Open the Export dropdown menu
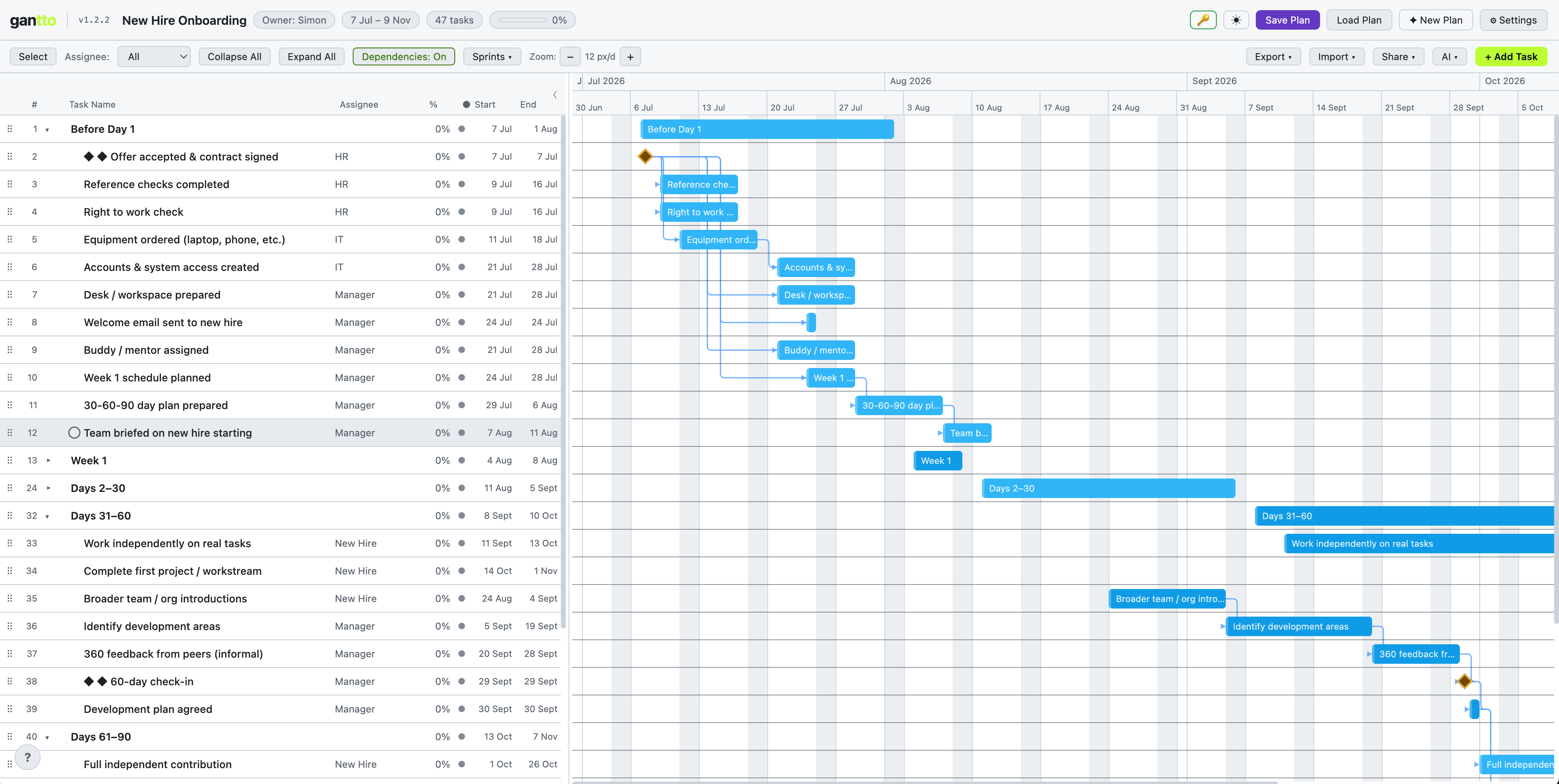This screenshot has height=784, width=1559. click(1273, 57)
